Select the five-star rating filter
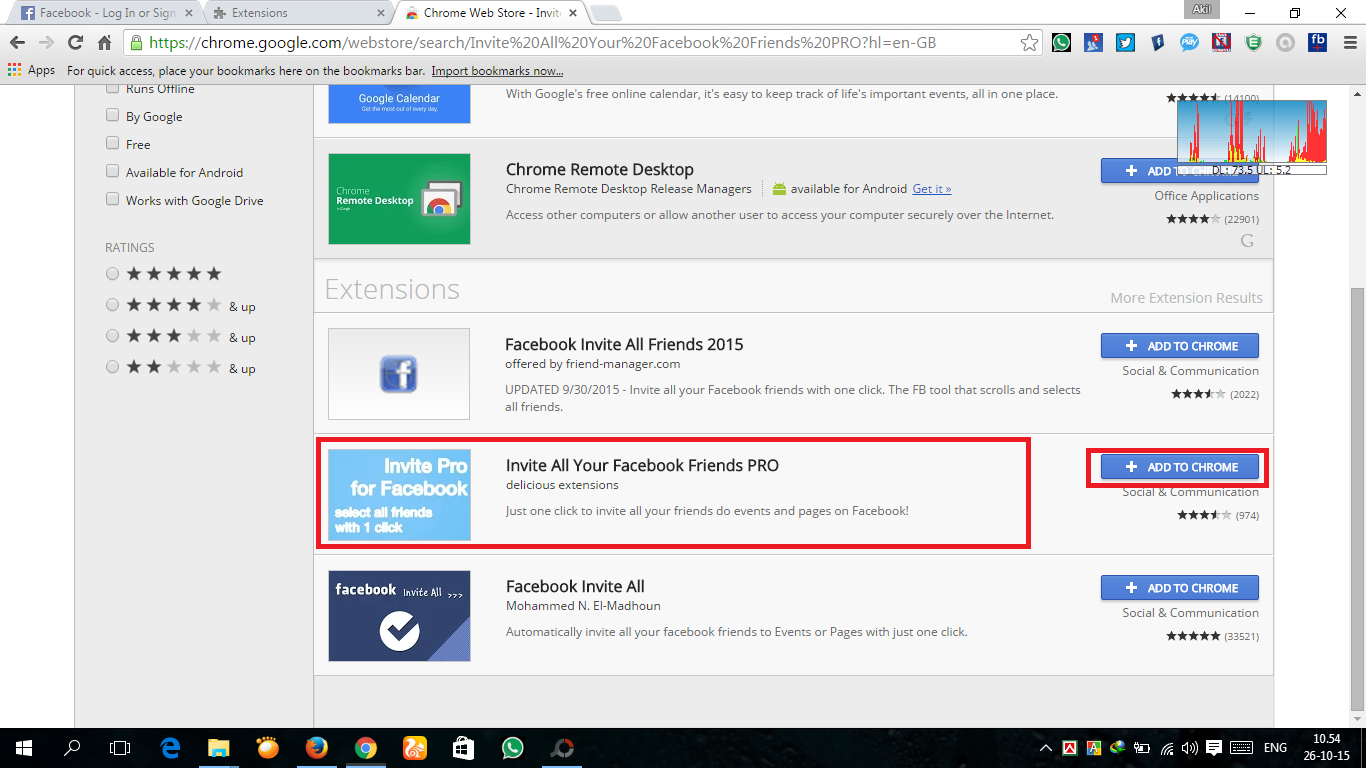Screen dimensions: 1366x768 112,274
